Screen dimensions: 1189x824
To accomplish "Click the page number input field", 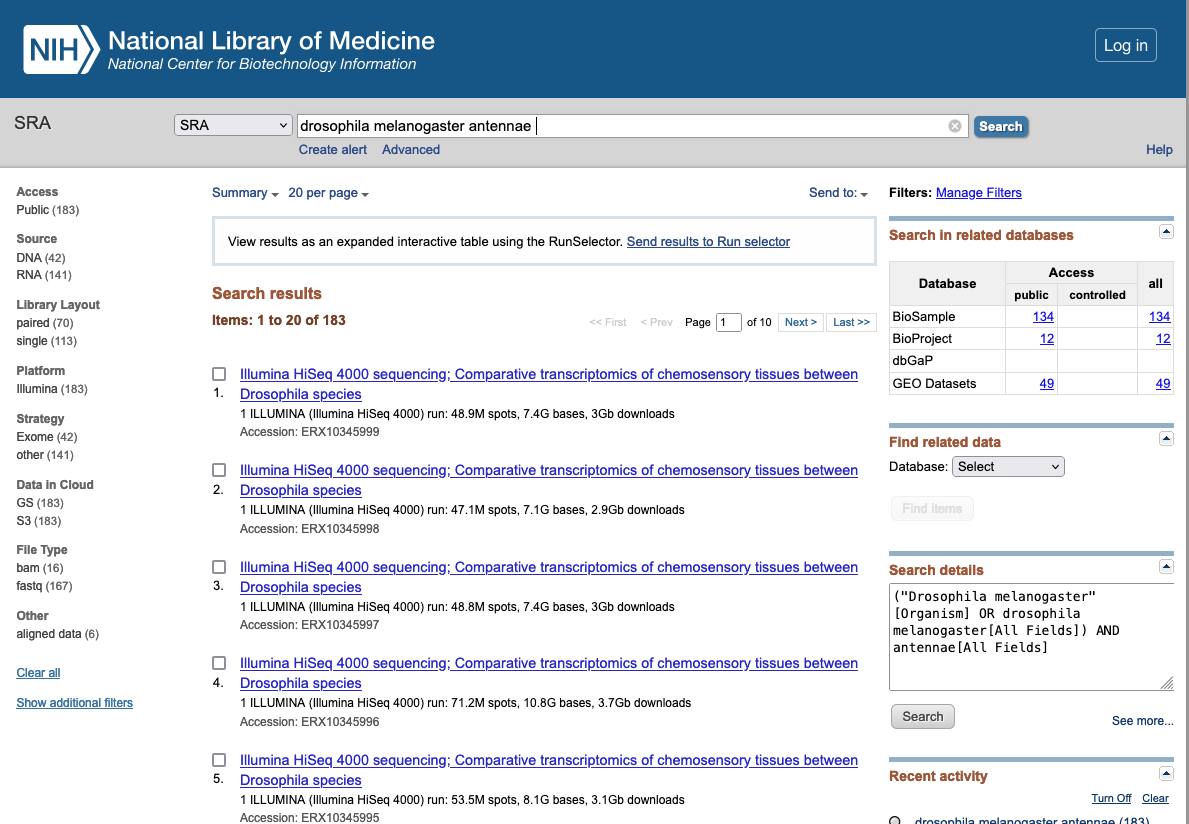I will point(729,322).
